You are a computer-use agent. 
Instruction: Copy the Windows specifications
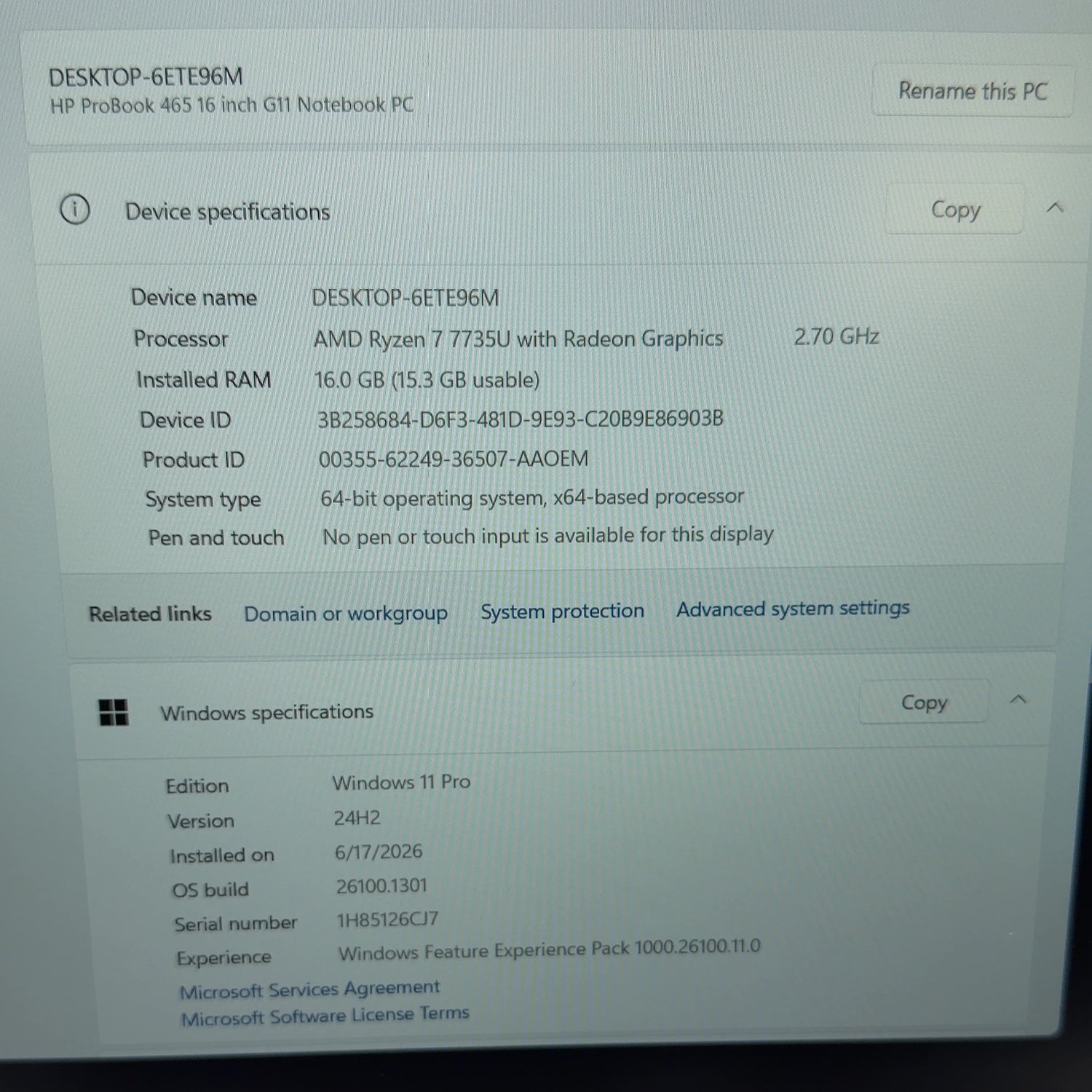point(924,703)
